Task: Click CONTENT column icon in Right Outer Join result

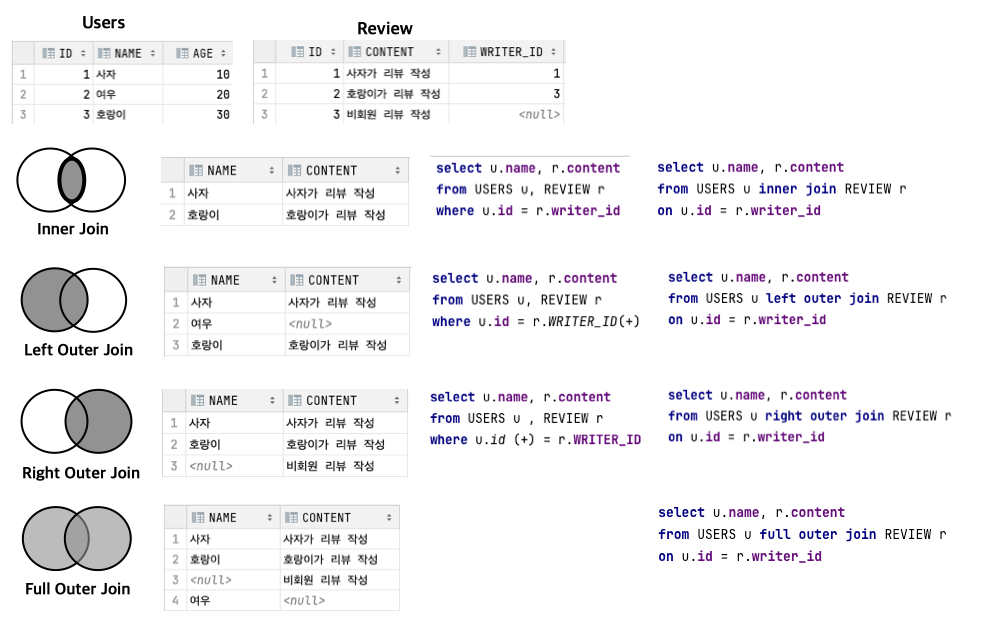Action: (x=294, y=400)
